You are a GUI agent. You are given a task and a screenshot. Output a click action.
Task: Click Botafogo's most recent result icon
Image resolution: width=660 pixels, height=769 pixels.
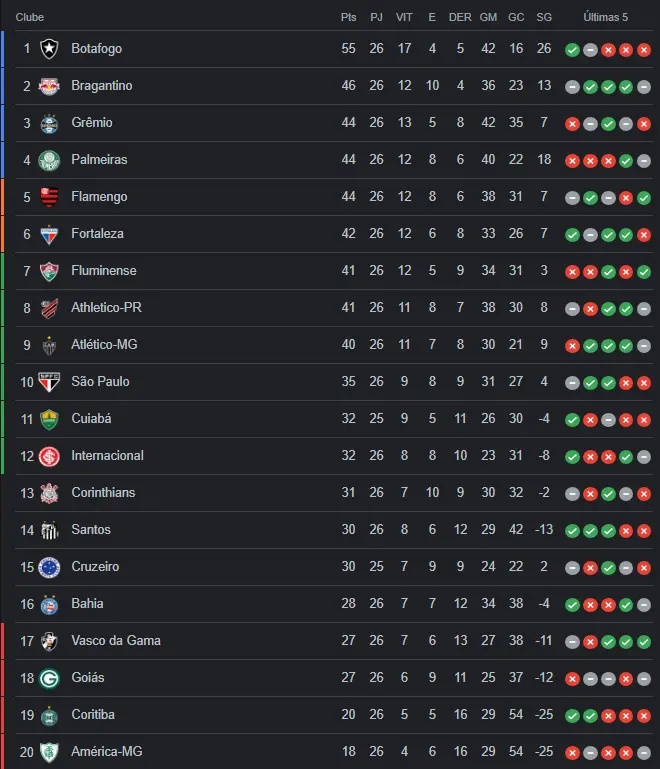(x=644, y=49)
